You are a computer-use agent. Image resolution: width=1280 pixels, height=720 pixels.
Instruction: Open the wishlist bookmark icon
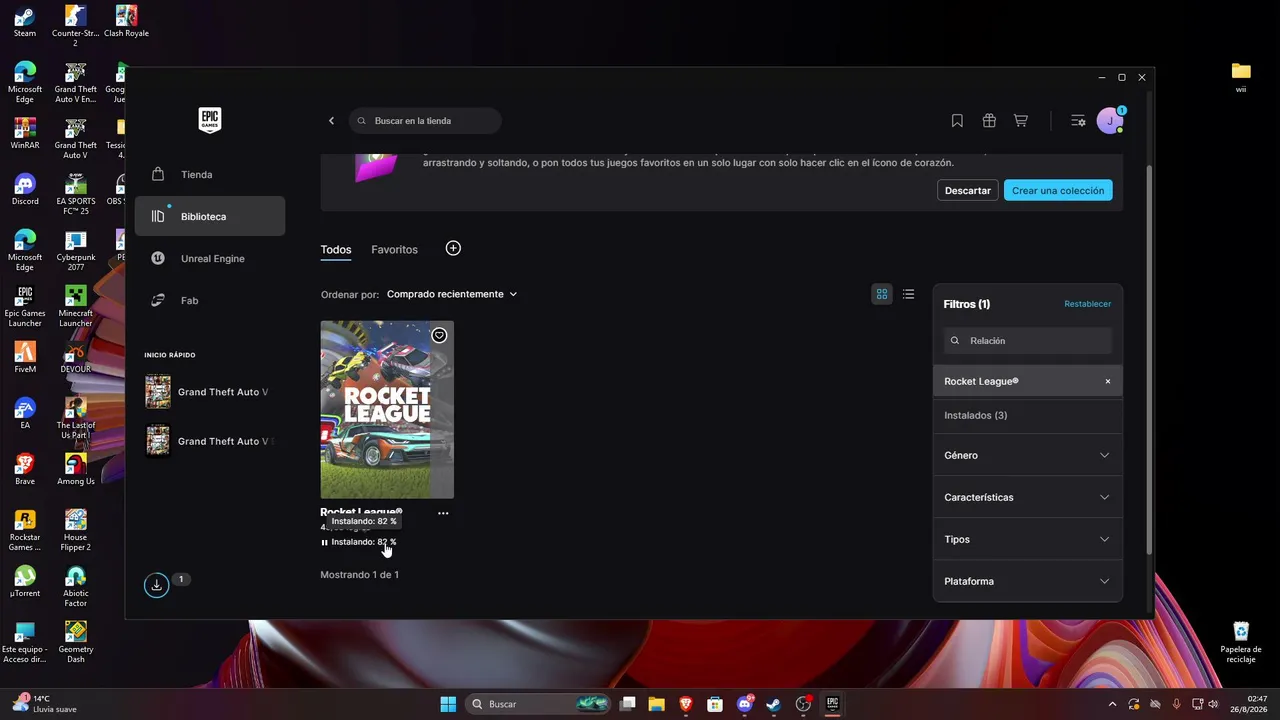(x=957, y=121)
